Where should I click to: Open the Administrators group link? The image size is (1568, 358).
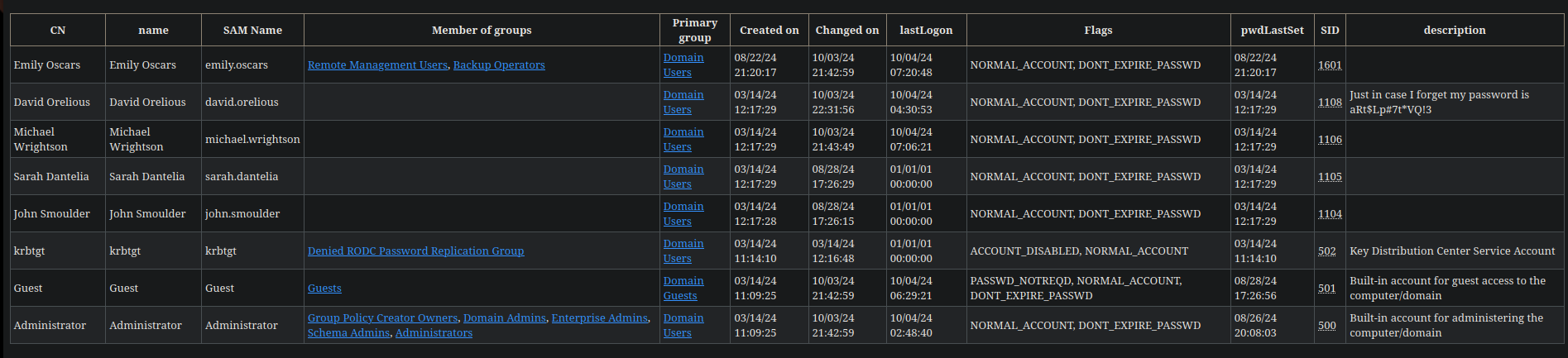click(x=434, y=333)
